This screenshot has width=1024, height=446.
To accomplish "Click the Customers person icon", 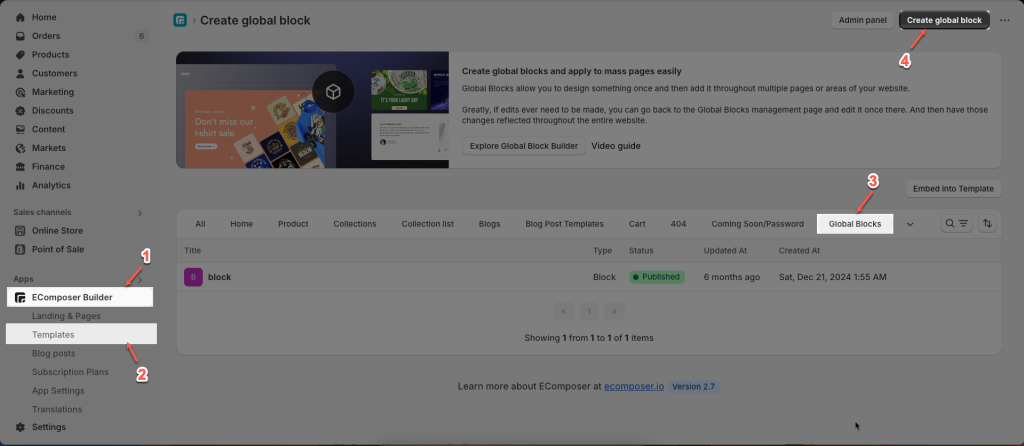I will [x=20, y=73].
